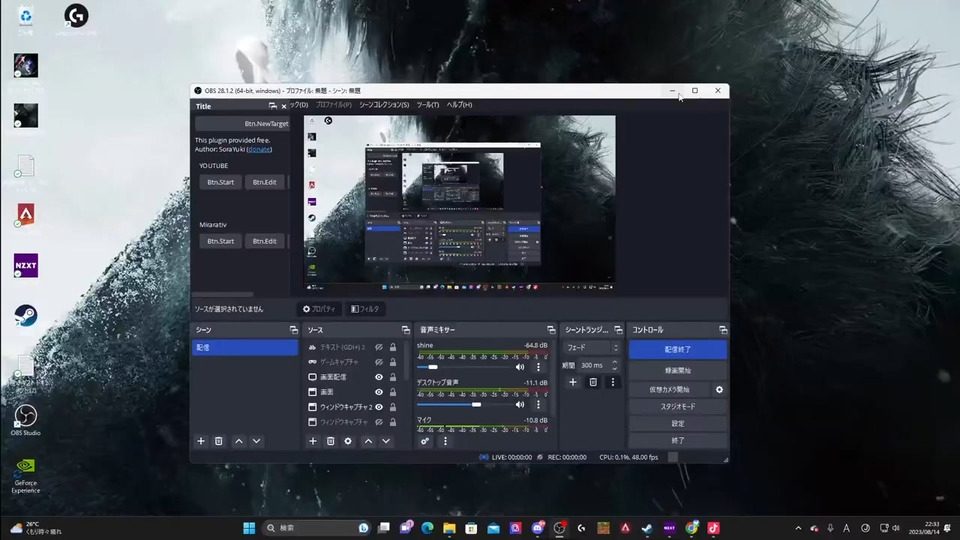Screen dimensions: 960x540
Task: Click the donate link in plugin panel
Action: point(259,149)
